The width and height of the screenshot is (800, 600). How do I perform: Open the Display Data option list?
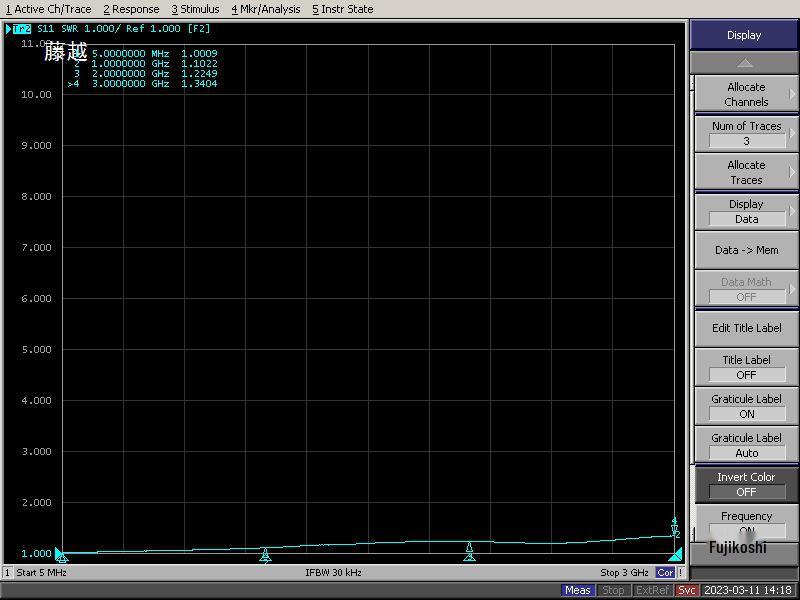point(746,212)
